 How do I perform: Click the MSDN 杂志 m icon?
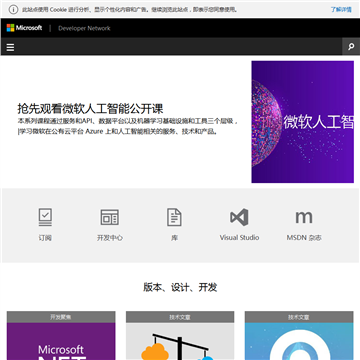[304, 217]
